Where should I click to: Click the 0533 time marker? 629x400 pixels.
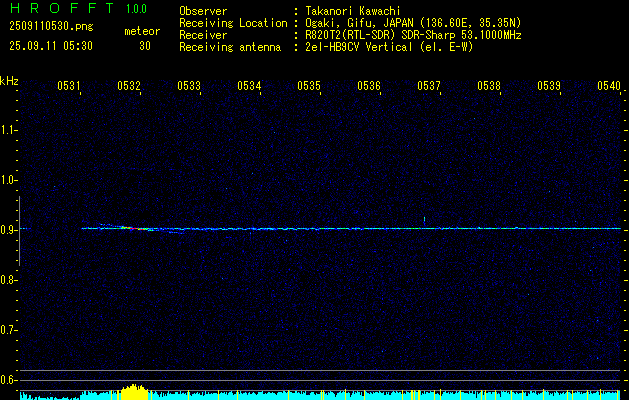pos(189,86)
